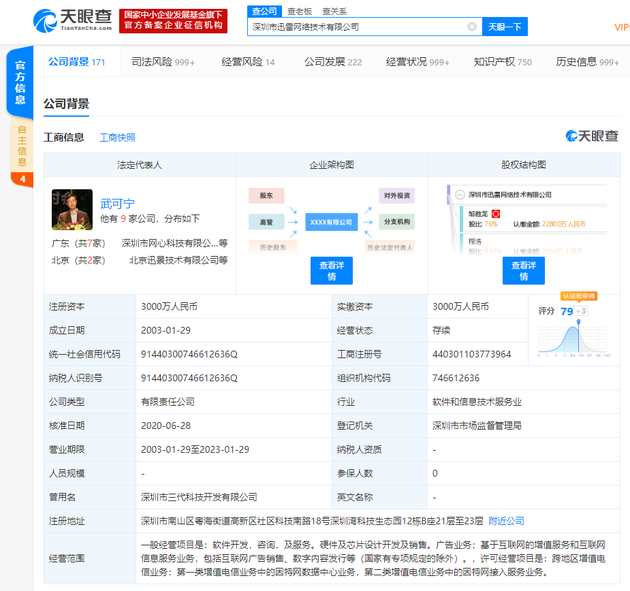This screenshot has height=591, width=630.
Task: Click the 认证后获得 orange badge
Action: (579, 296)
